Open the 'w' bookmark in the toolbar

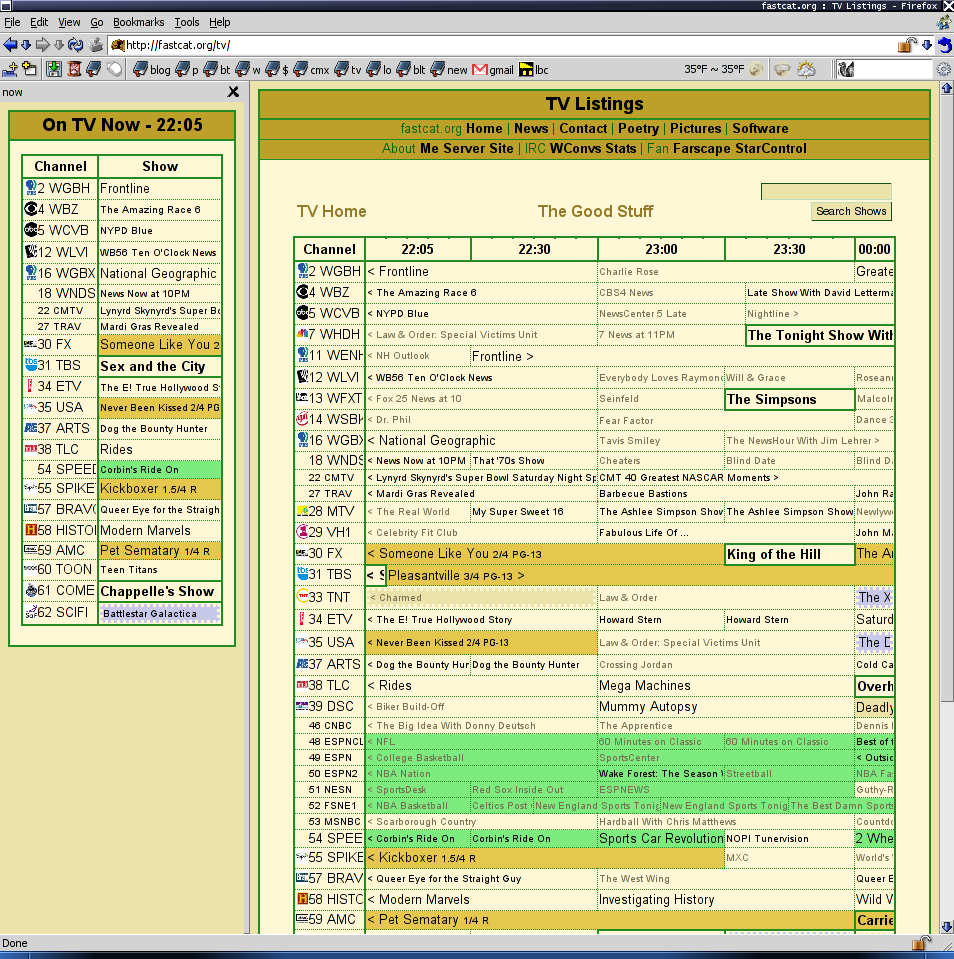point(248,70)
